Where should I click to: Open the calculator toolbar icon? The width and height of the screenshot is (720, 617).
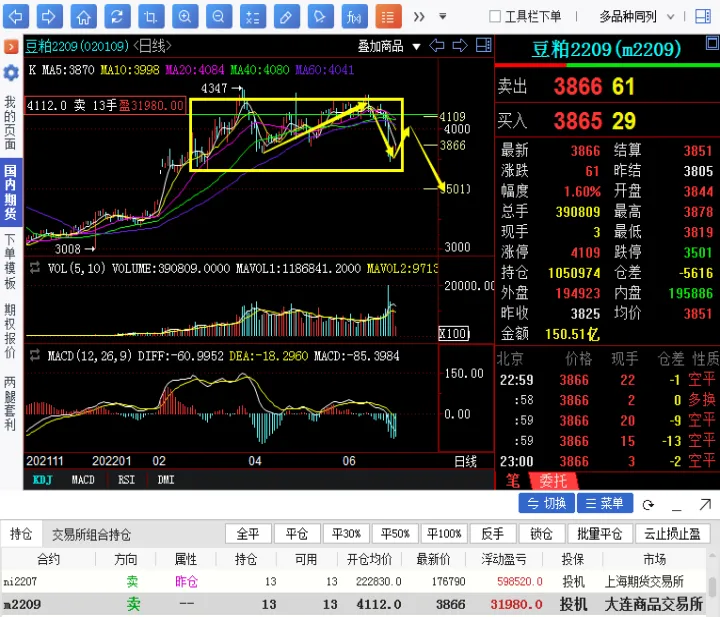pyautogui.click(x=253, y=17)
